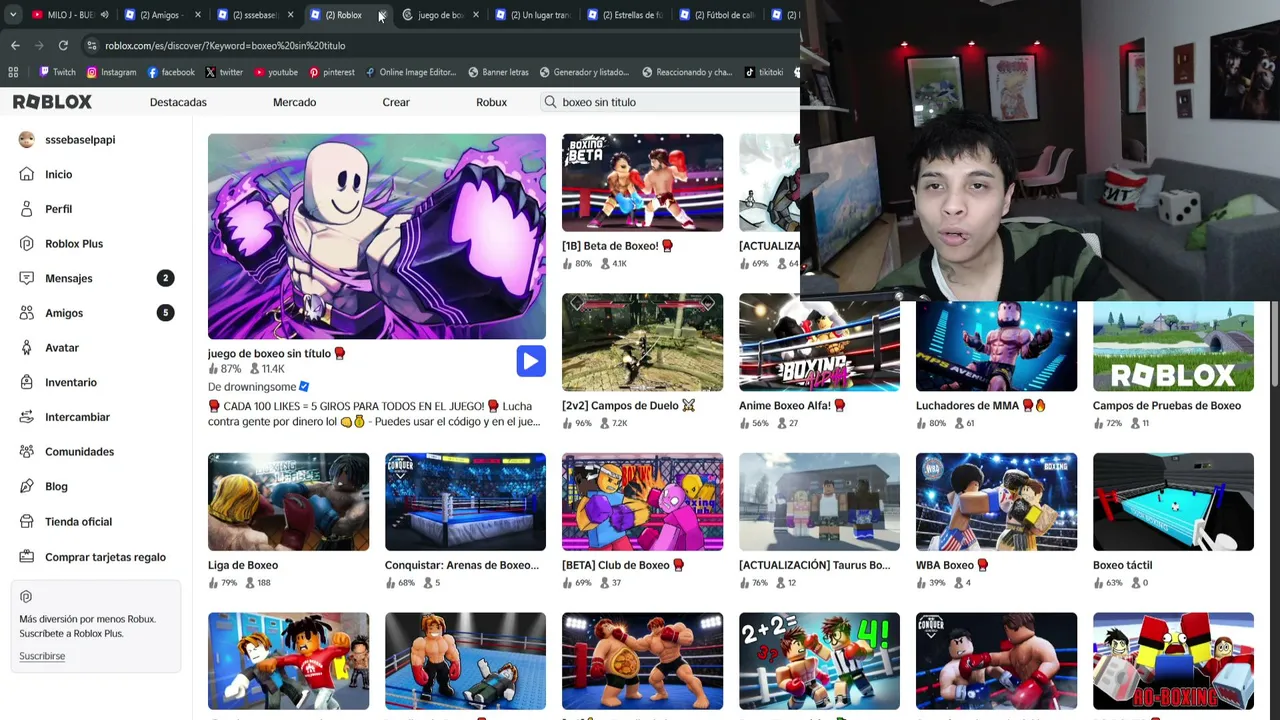The width and height of the screenshot is (1280, 720).
Task: Click the sssebaselpapi profile avatar
Action: pos(27,140)
